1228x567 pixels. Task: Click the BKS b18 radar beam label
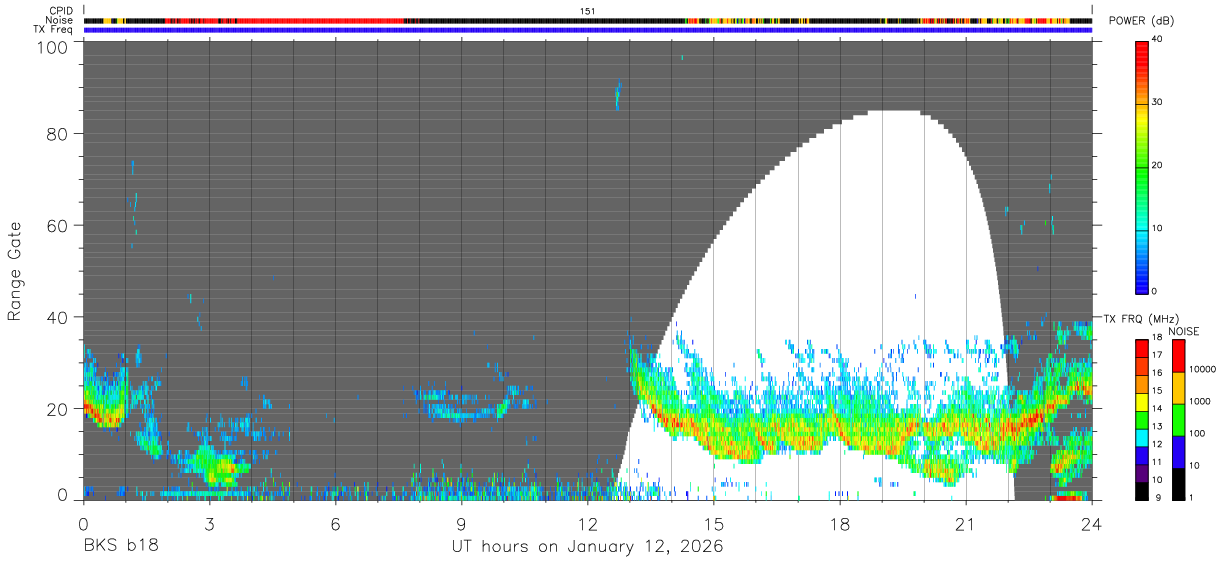[119, 547]
